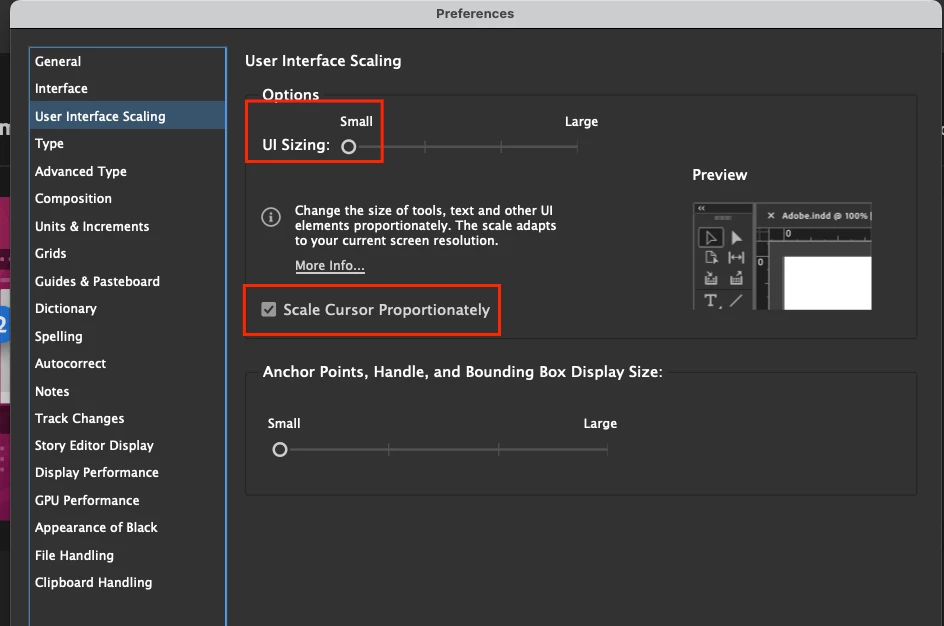Click the largest tick on UI Sizing slider
The height and width of the screenshot is (626, 944).
tap(577, 146)
